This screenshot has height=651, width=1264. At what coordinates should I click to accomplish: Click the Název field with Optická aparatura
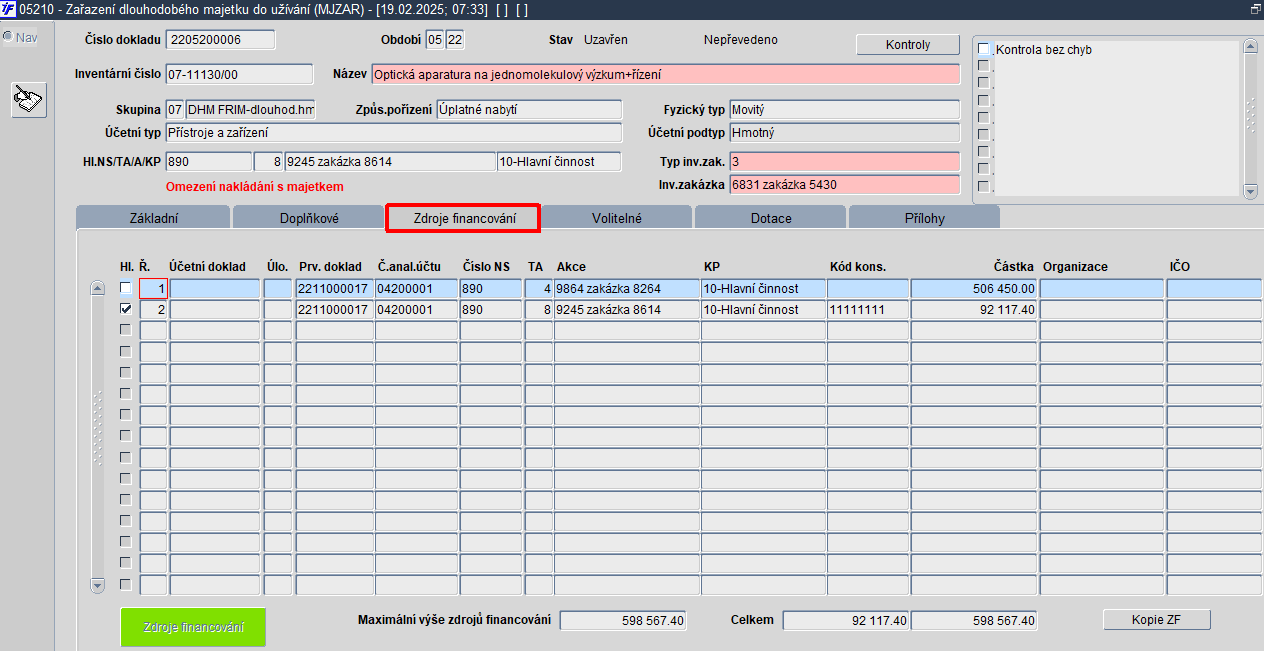(x=665, y=74)
